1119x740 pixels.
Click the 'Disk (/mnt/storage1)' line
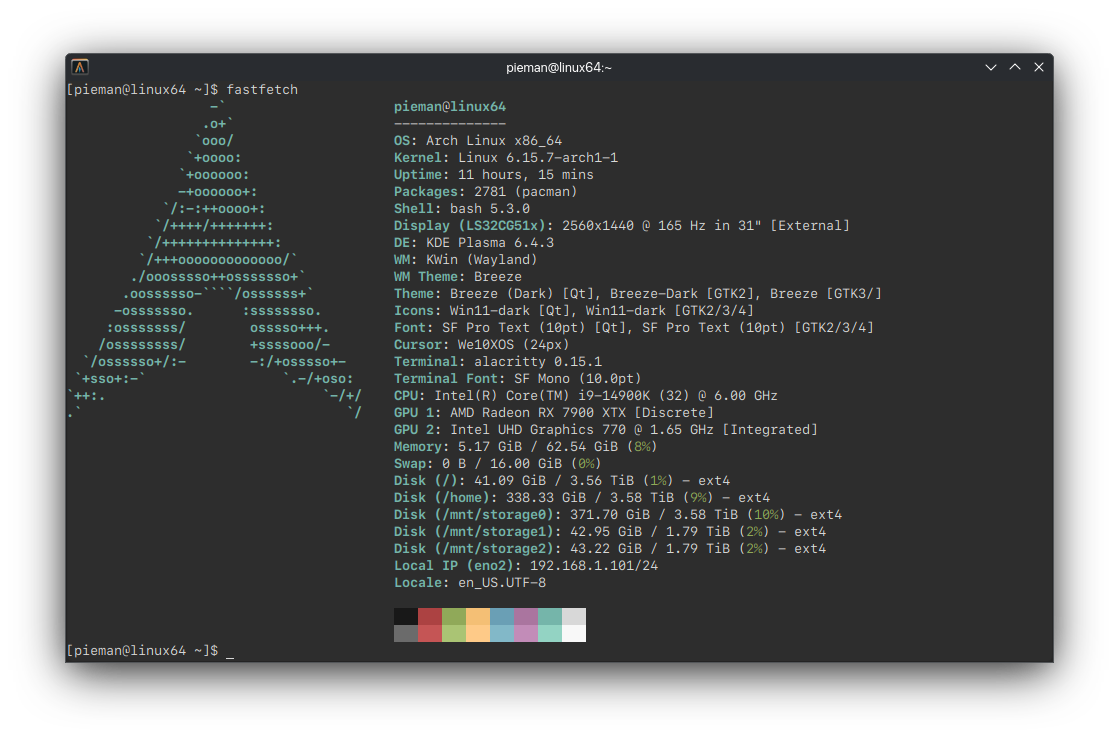click(x=610, y=532)
